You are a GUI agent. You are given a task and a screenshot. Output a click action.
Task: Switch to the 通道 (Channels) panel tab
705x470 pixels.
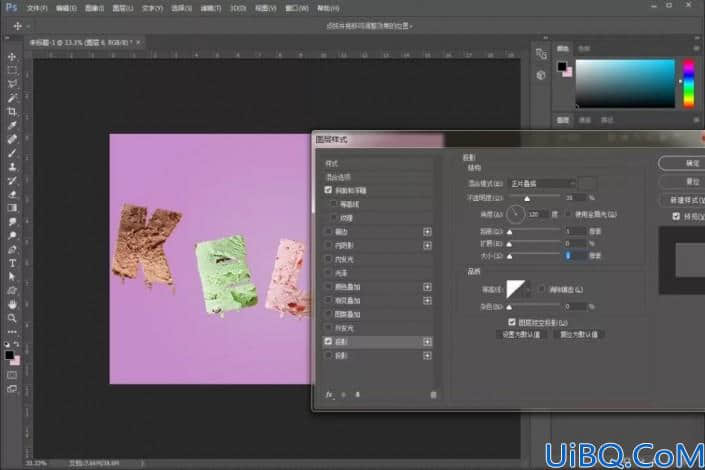click(585, 120)
